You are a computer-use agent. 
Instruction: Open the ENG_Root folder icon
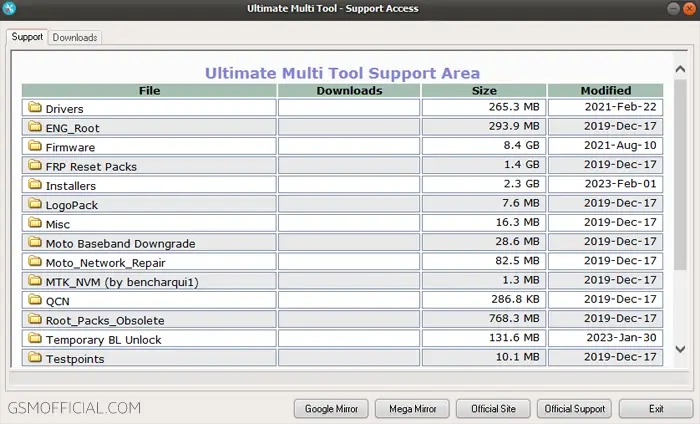(35, 126)
